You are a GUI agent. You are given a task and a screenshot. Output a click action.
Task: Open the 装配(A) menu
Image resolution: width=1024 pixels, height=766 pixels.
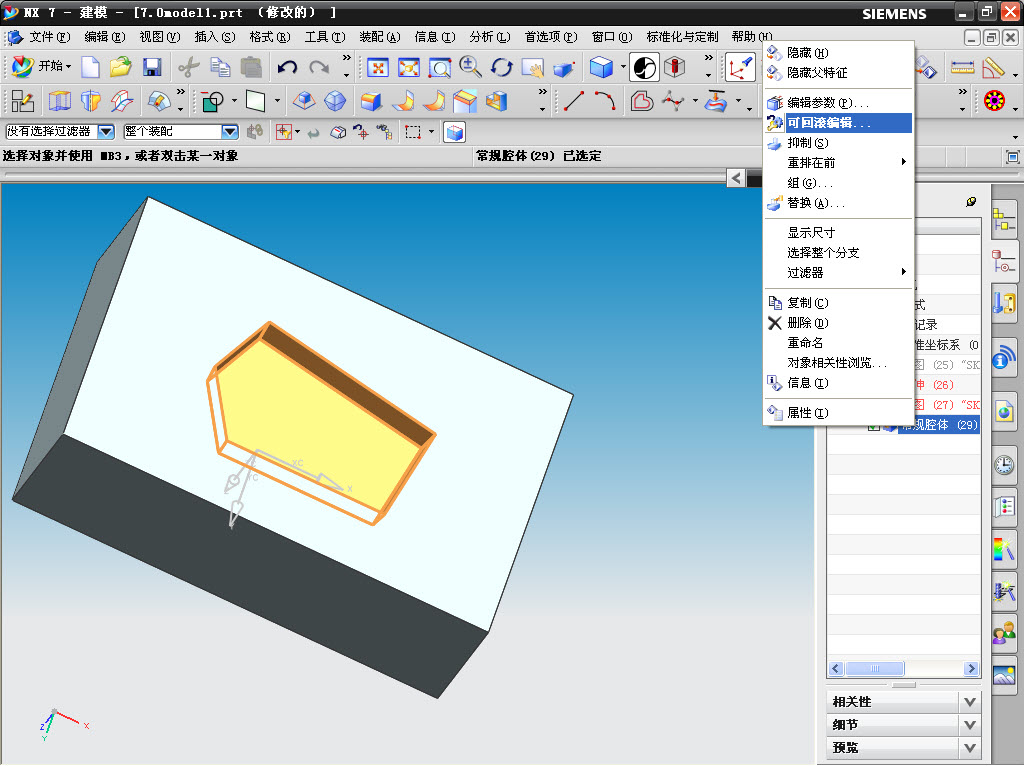point(379,37)
